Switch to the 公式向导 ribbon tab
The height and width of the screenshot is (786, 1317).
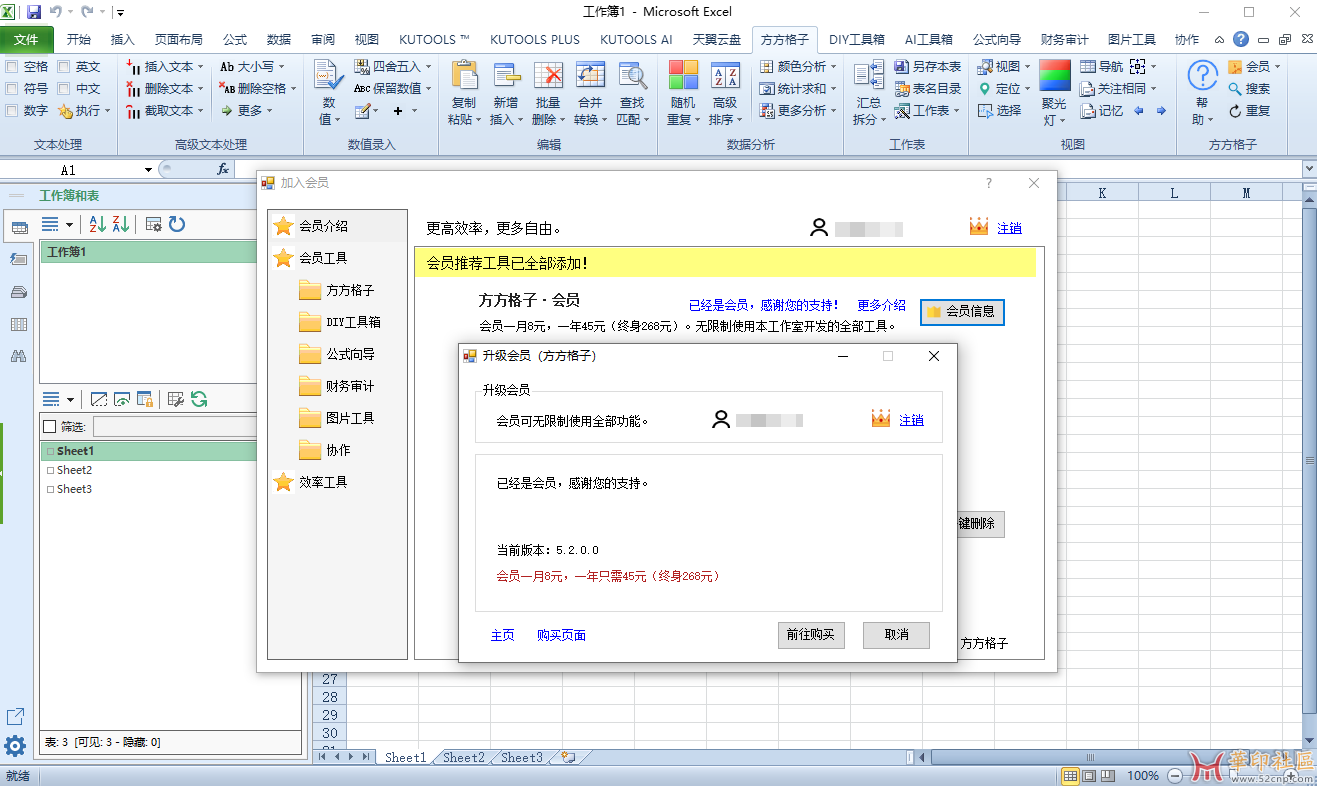point(997,40)
